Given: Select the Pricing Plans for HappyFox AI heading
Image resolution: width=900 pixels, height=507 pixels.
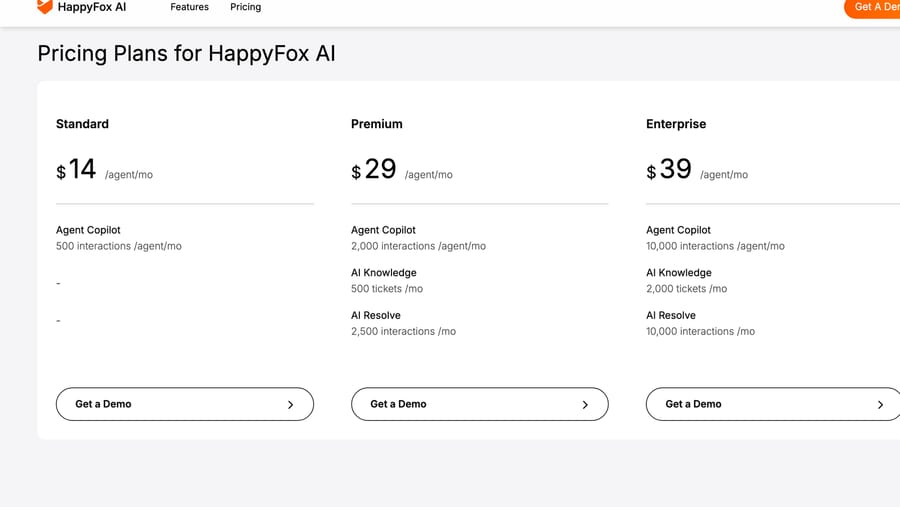Looking at the screenshot, I should (187, 53).
